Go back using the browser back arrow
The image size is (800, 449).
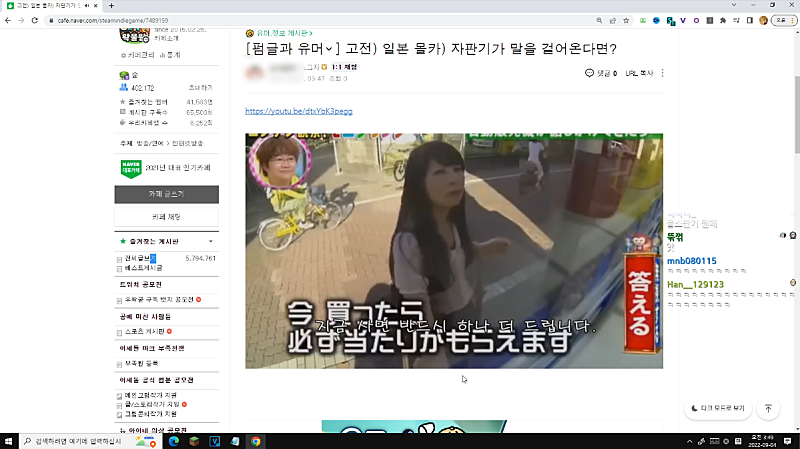(x=8, y=20)
